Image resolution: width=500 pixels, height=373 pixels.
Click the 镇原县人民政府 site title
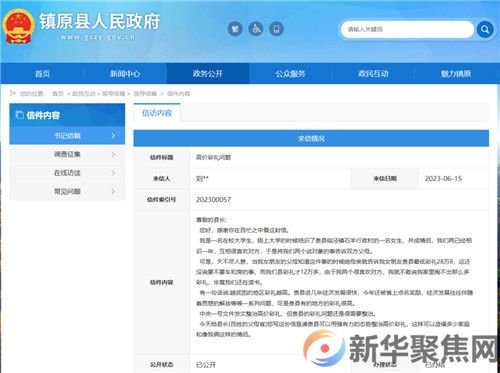pos(99,21)
